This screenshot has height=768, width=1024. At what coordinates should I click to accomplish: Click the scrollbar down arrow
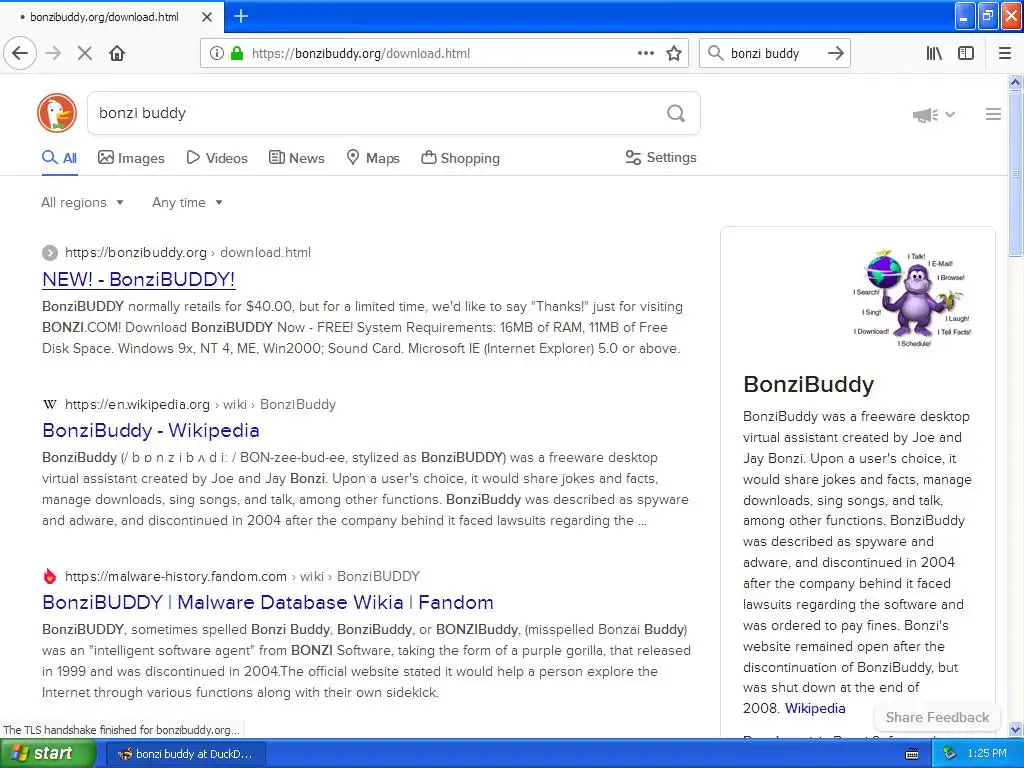[x=1016, y=729]
